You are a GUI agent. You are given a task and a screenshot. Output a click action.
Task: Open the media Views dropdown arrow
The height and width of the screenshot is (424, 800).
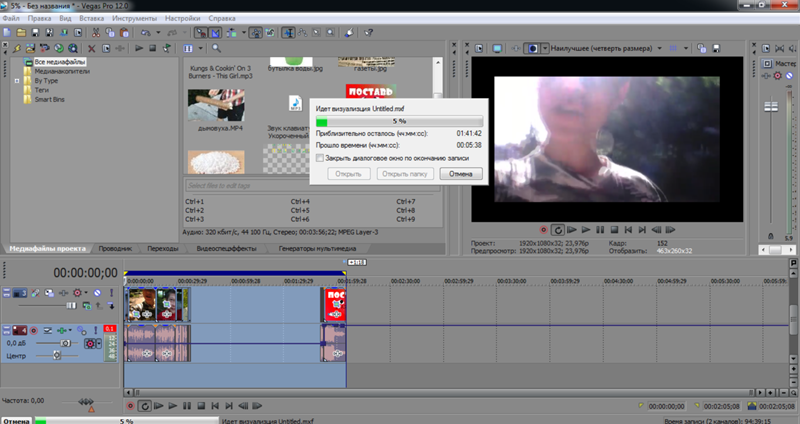(200, 48)
